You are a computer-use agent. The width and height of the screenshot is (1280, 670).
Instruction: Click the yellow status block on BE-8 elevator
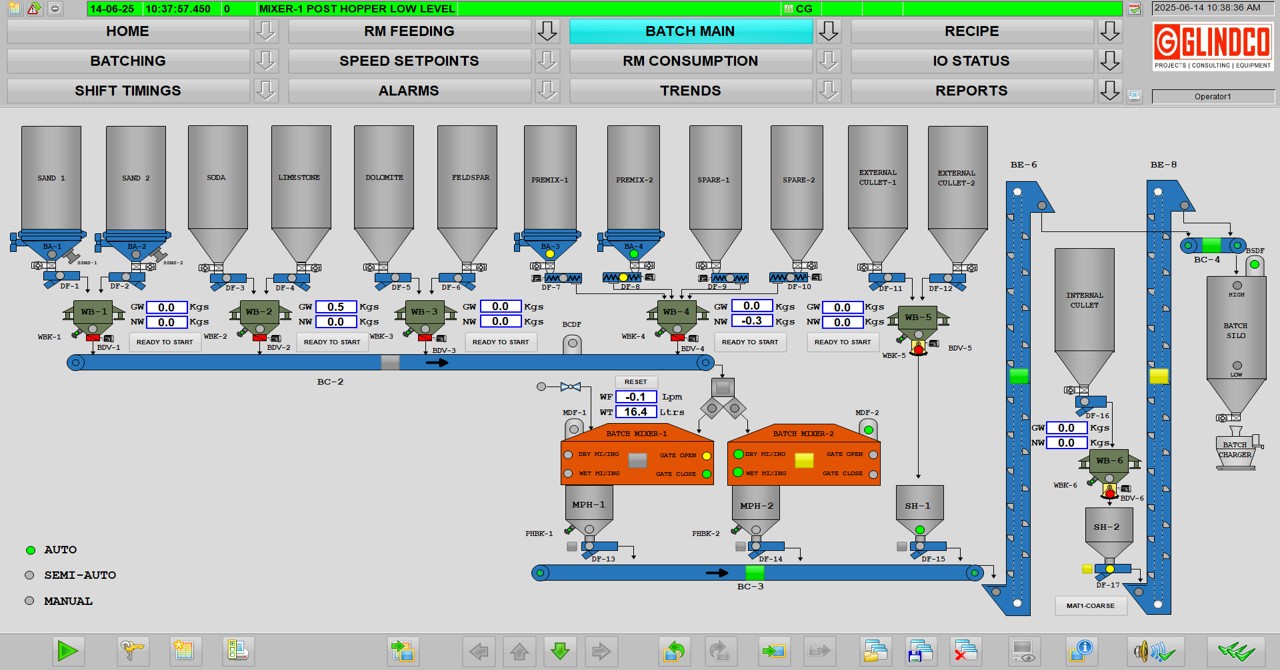pyautogui.click(x=1159, y=376)
